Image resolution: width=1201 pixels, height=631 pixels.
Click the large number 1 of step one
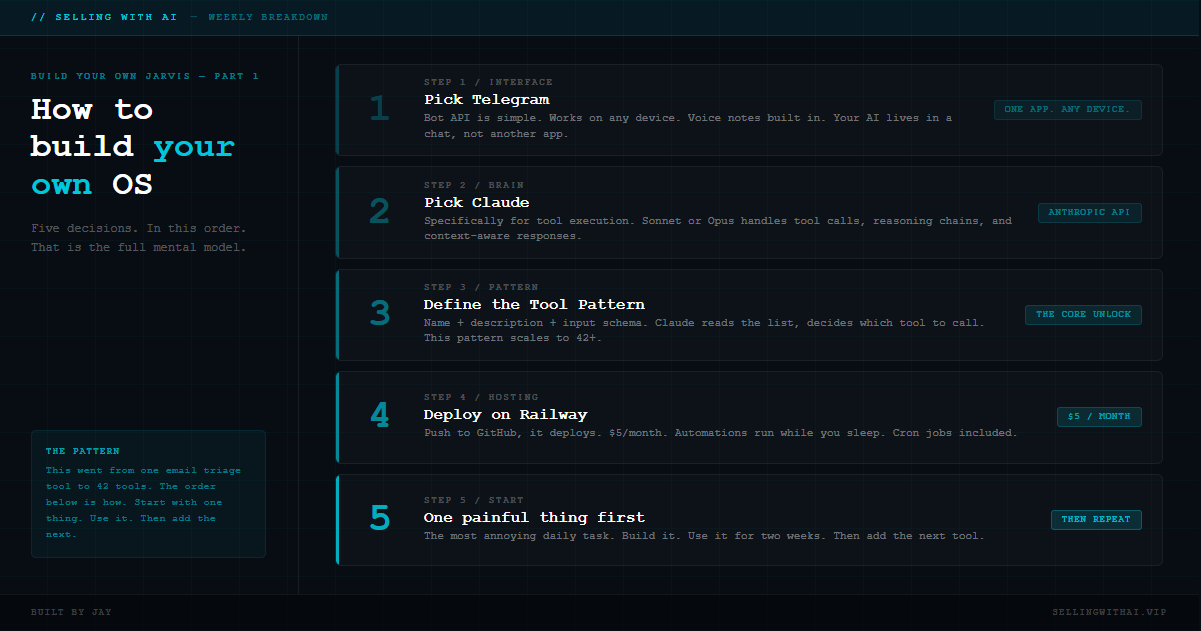(379, 110)
